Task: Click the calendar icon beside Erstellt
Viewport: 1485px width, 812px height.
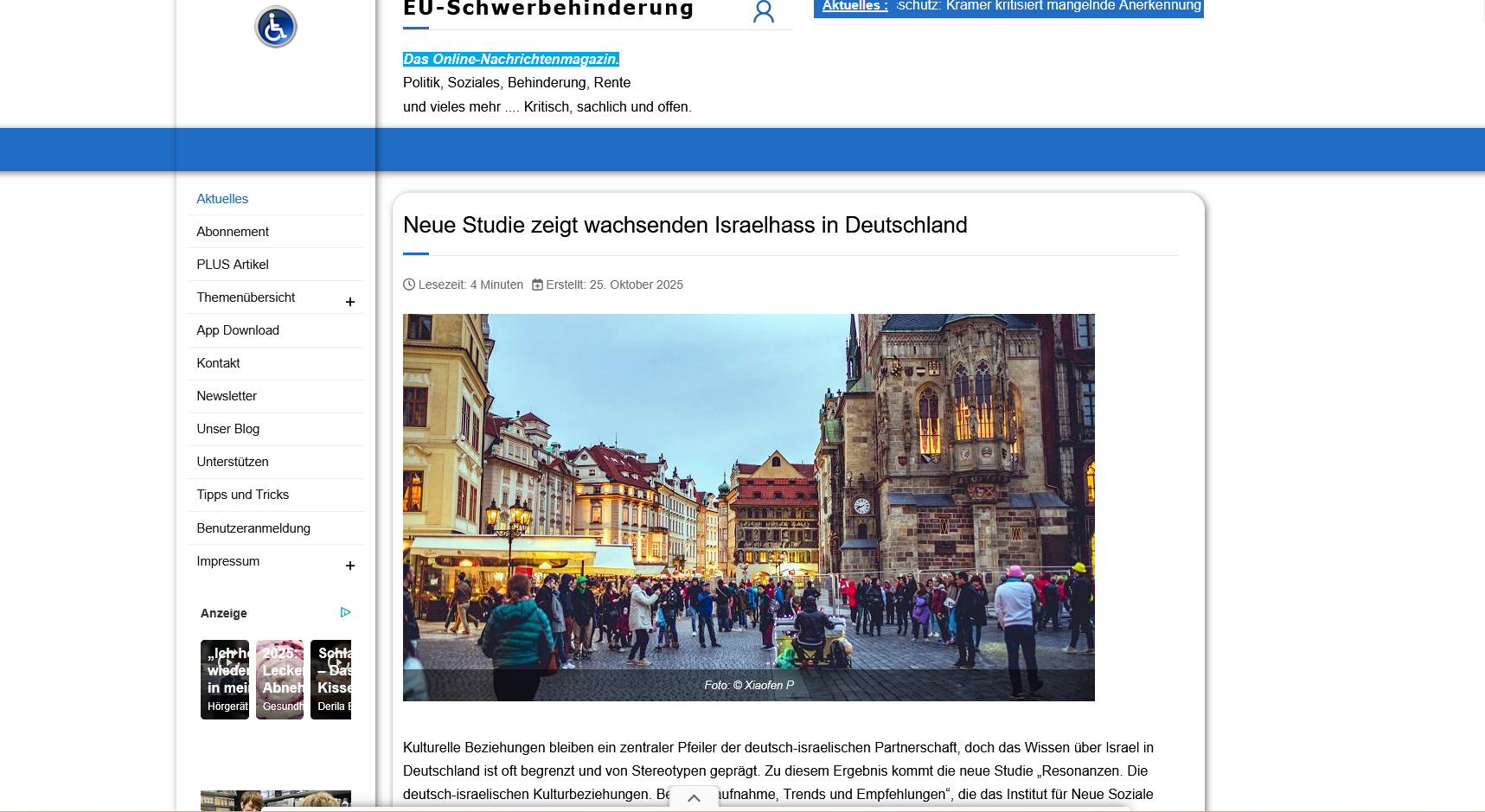Action: click(535, 284)
